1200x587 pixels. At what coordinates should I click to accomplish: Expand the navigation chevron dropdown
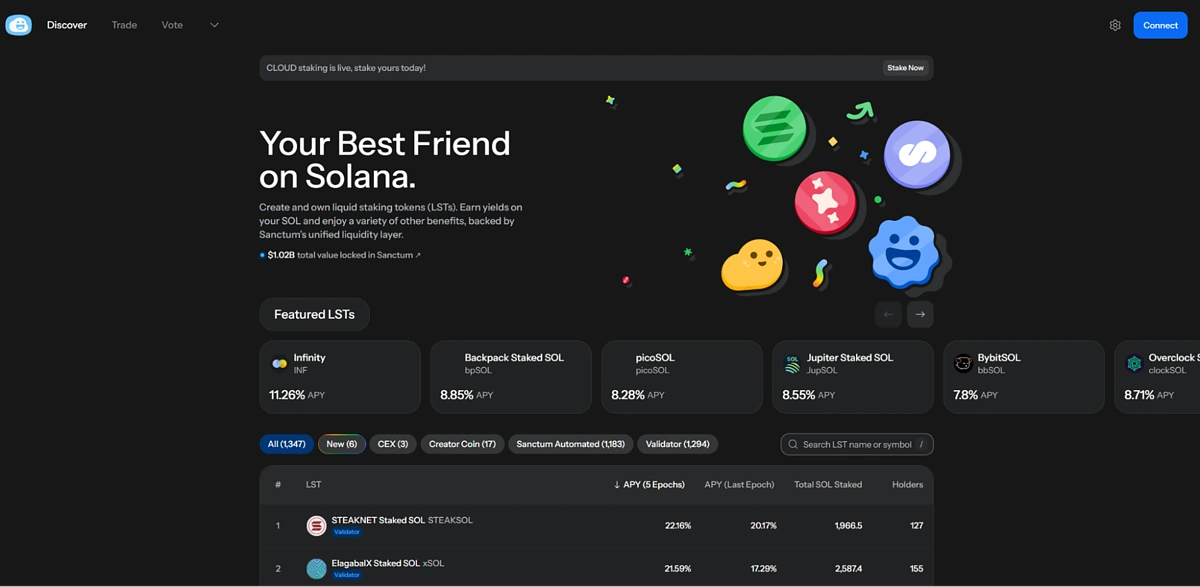click(214, 25)
